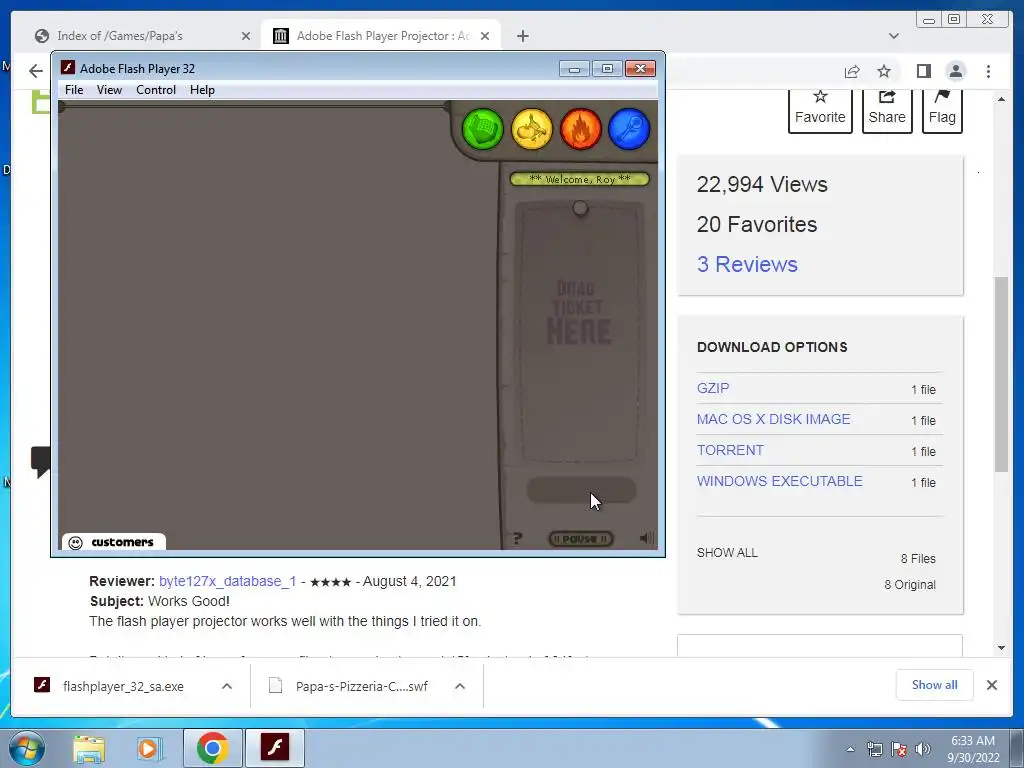Go back in Chrome
Viewport: 1024px width, 768px height.
click(x=36, y=71)
